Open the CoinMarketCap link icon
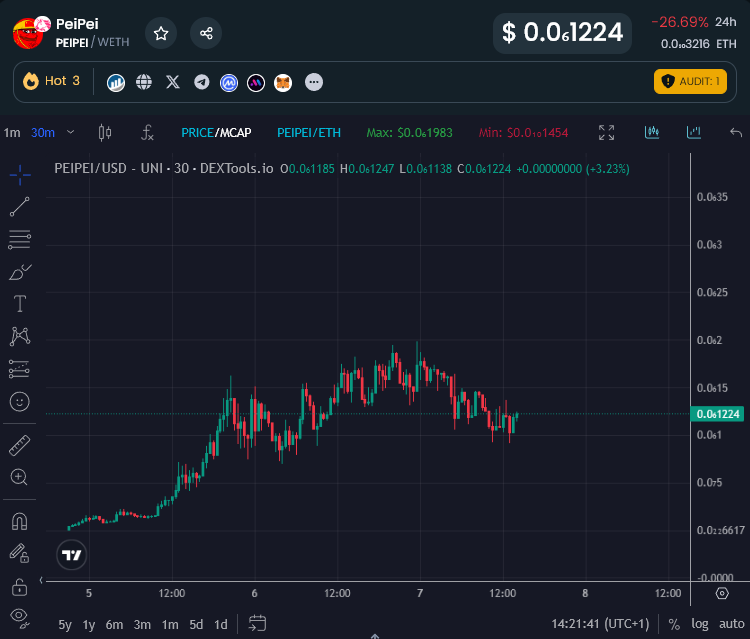Image resolution: width=750 pixels, height=639 pixels. (x=229, y=83)
